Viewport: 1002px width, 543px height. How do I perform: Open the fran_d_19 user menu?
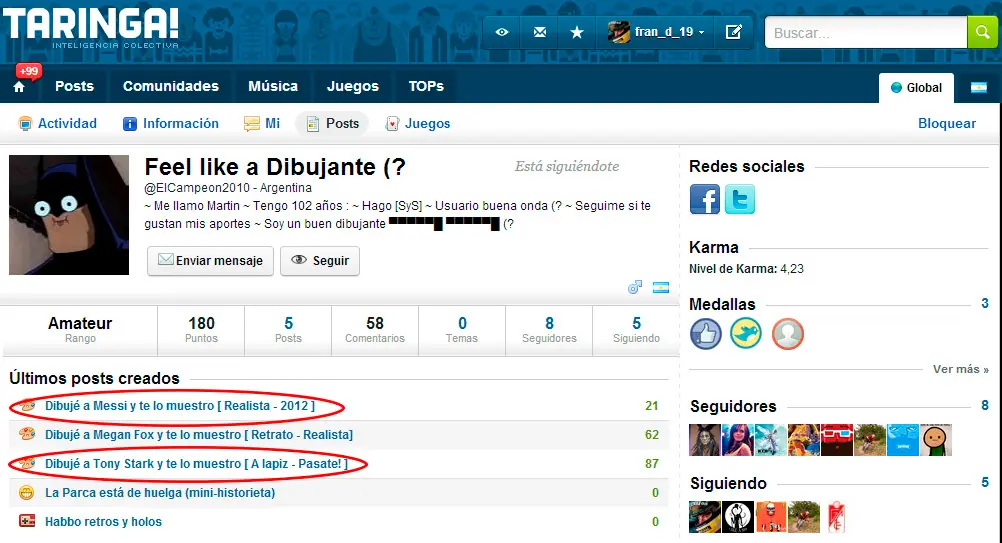tap(656, 32)
